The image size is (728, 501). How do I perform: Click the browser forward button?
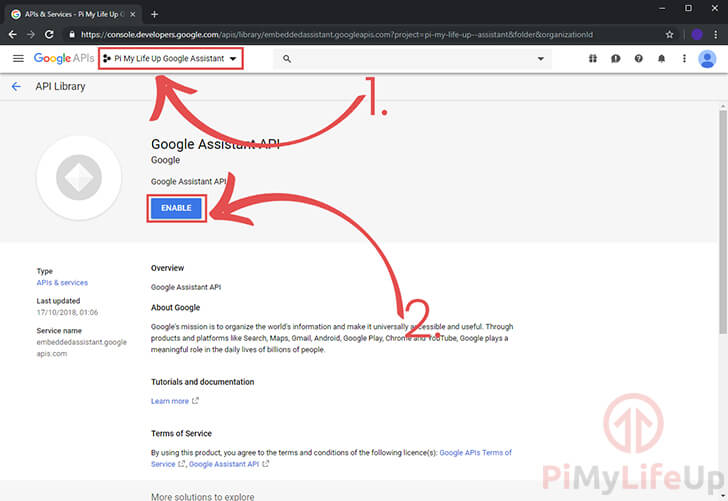pos(31,34)
